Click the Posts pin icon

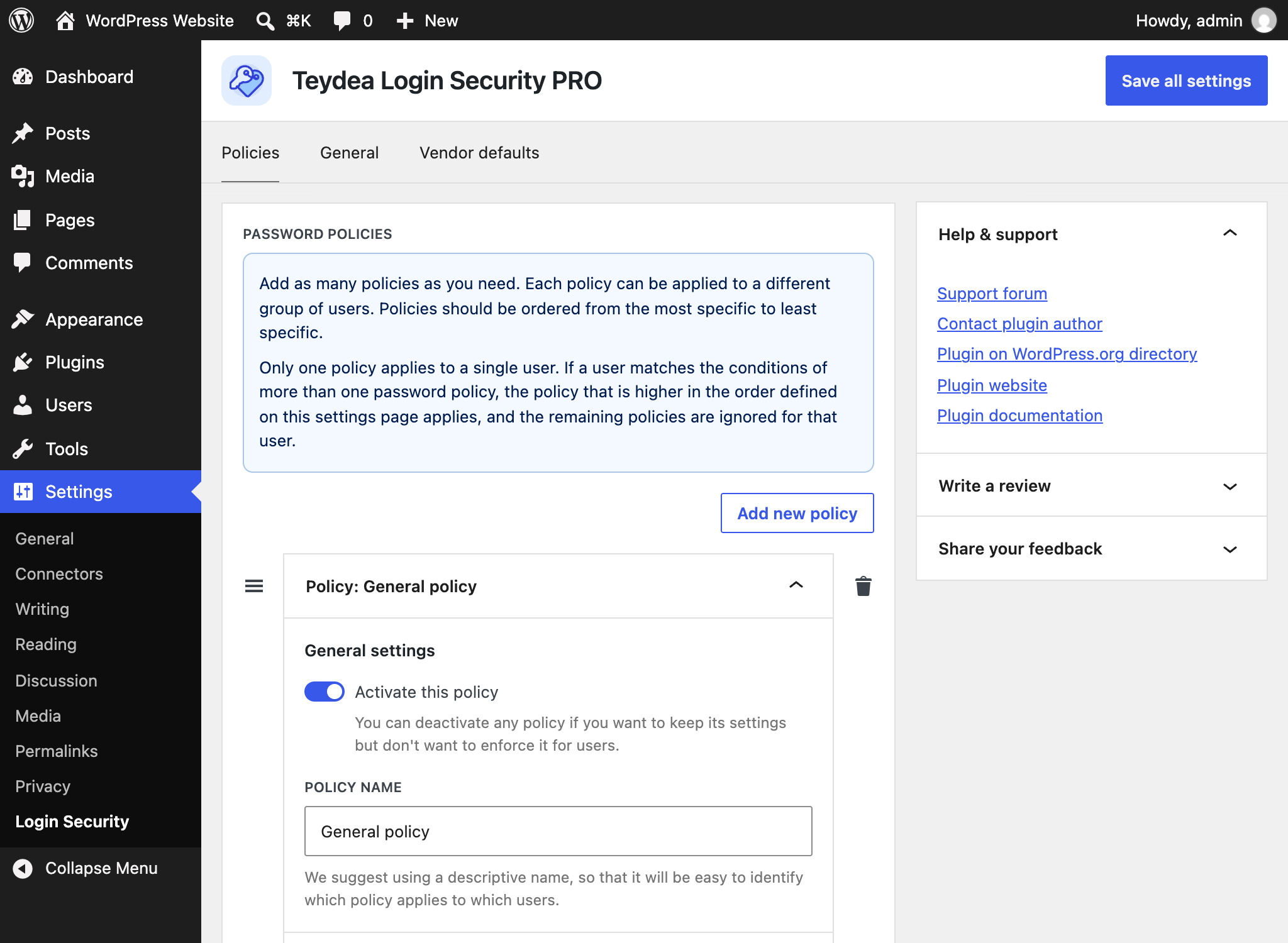pyautogui.click(x=23, y=133)
